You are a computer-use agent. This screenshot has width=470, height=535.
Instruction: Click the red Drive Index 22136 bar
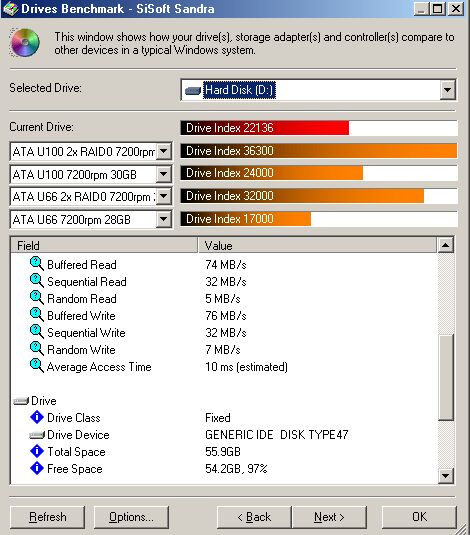[265, 128]
